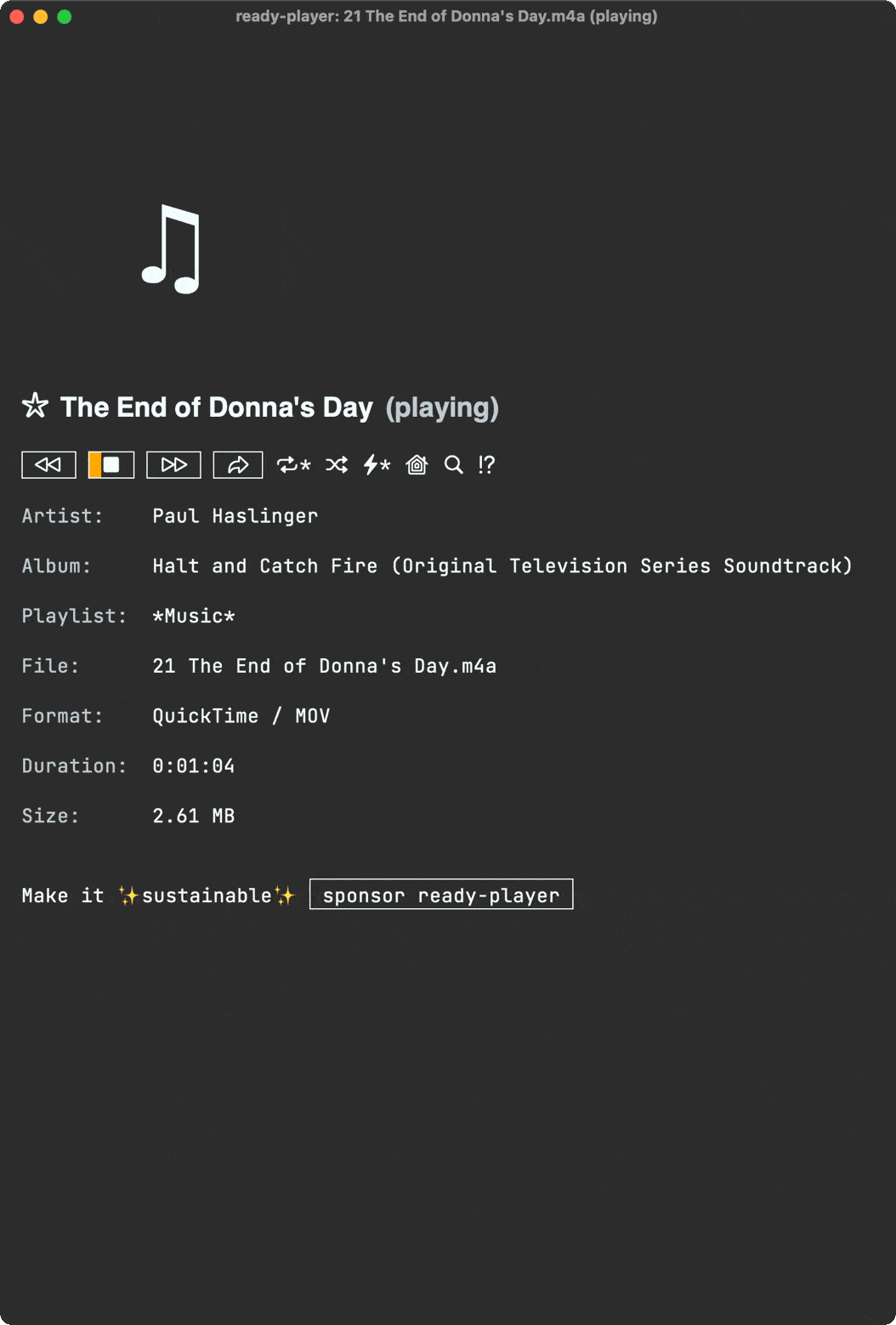The height and width of the screenshot is (1325, 896).
Task: Skip to the previous track
Action: 48,464
